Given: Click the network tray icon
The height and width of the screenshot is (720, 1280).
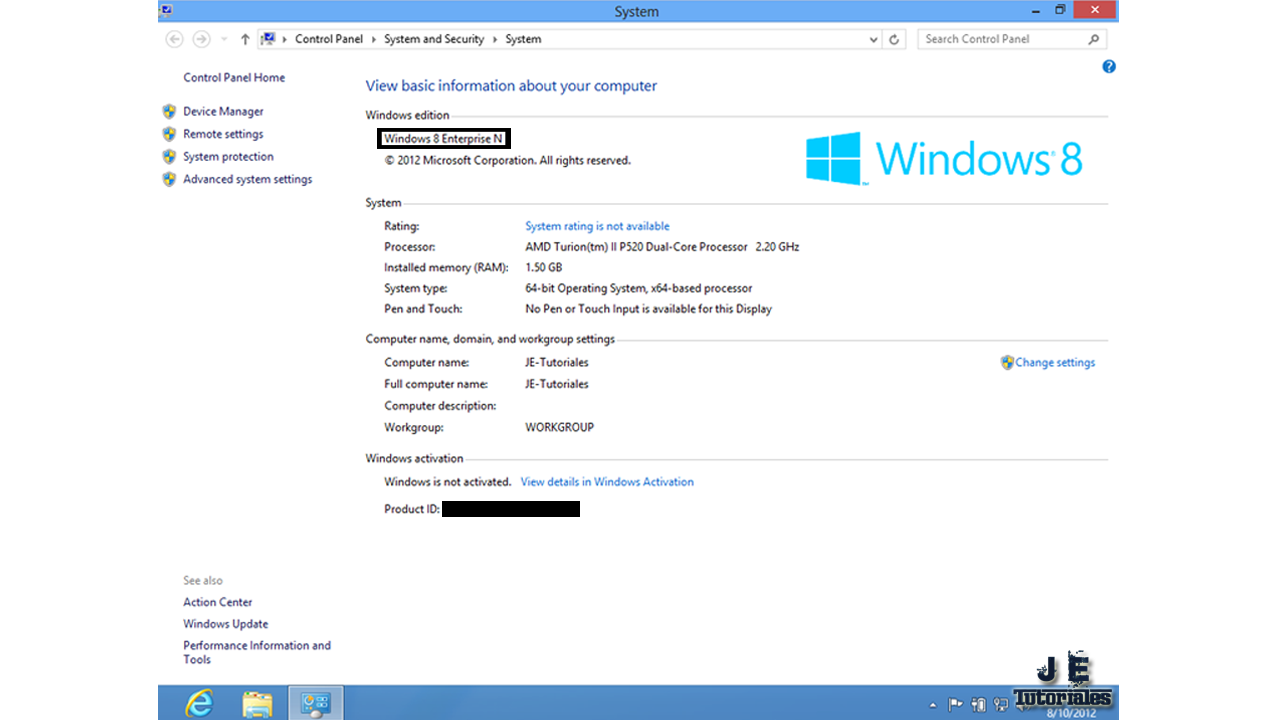Looking at the screenshot, I should [x=1000, y=704].
